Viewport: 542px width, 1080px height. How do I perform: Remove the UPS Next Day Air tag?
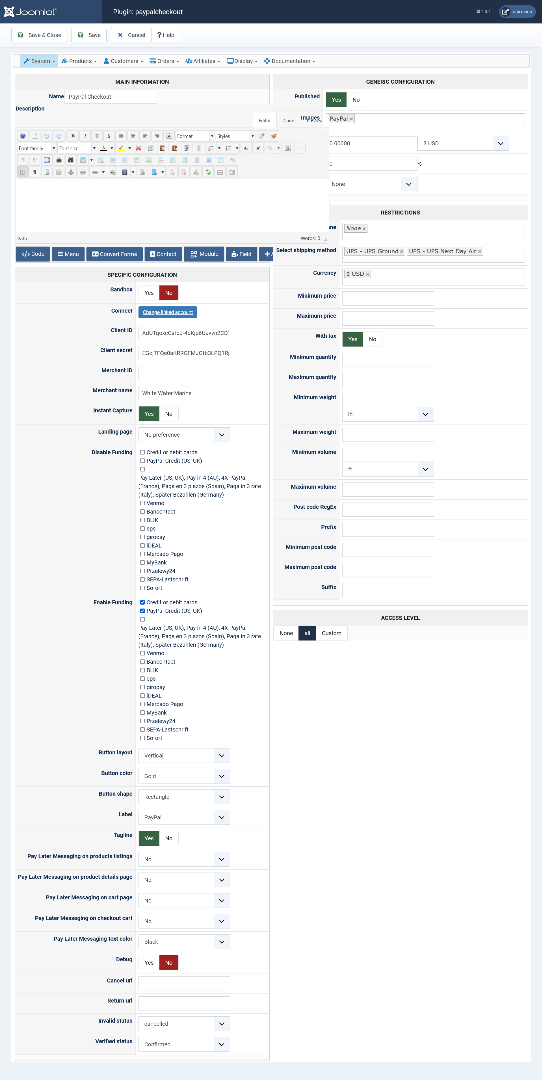pyautogui.click(x=479, y=251)
